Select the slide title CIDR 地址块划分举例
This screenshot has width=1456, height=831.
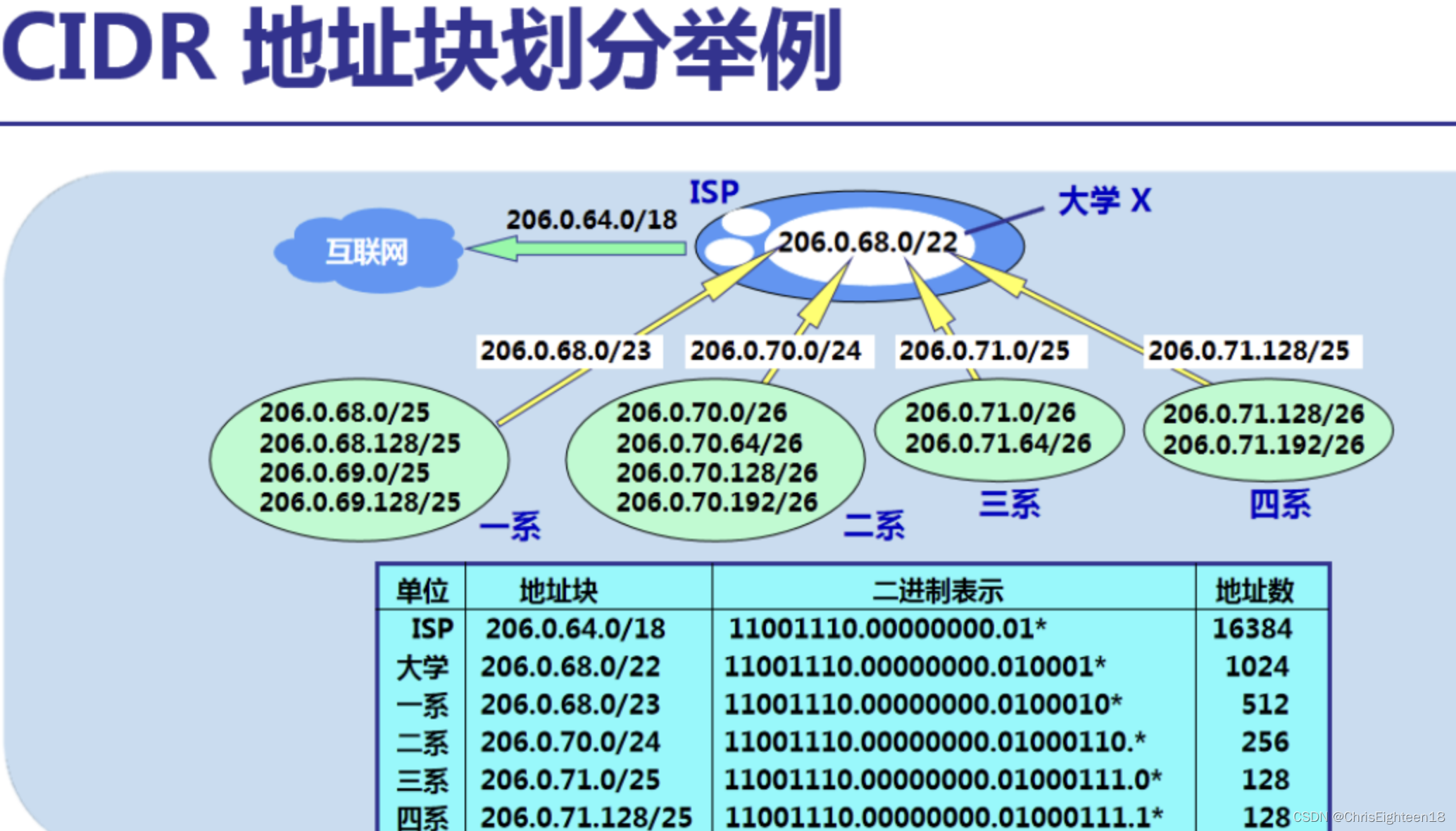click(x=422, y=48)
